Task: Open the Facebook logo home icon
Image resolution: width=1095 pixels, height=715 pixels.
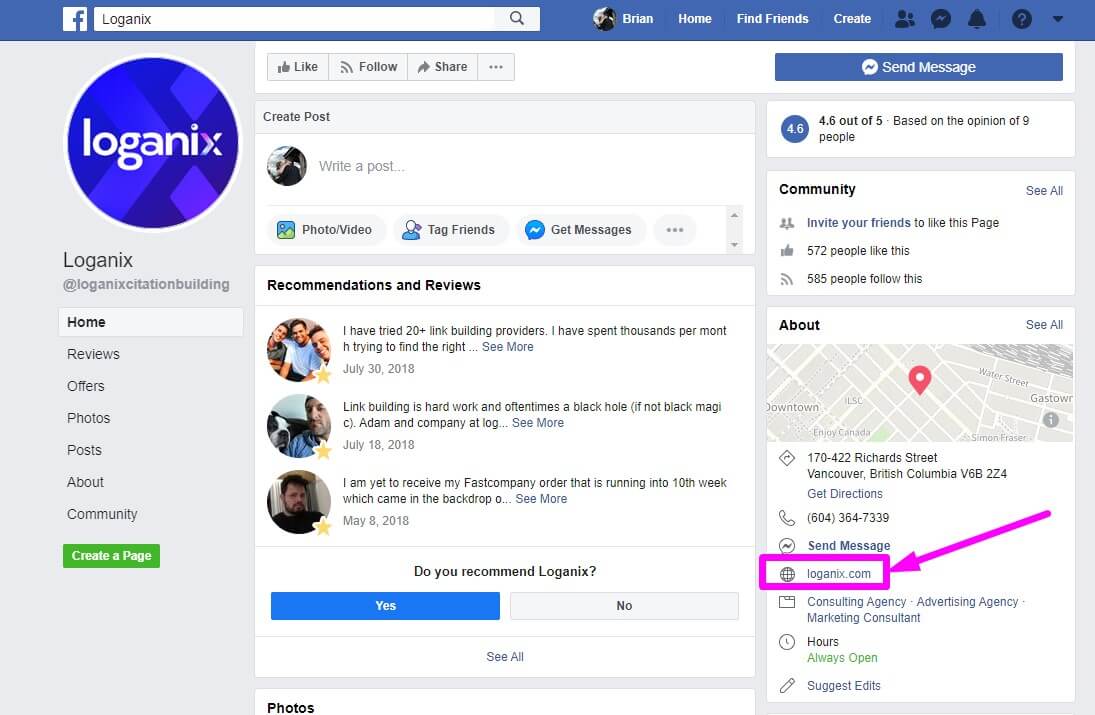Action: click(75, 19)
